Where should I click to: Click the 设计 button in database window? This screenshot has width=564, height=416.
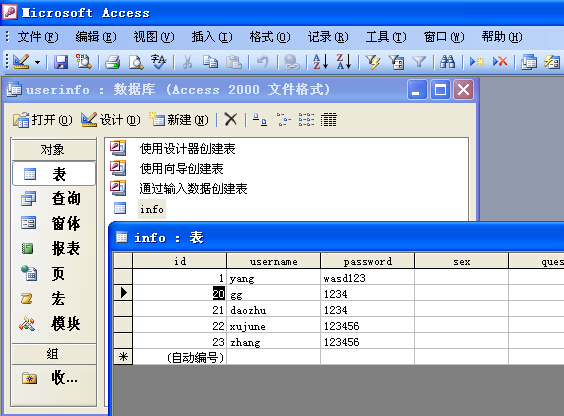(x=110, y=120)
